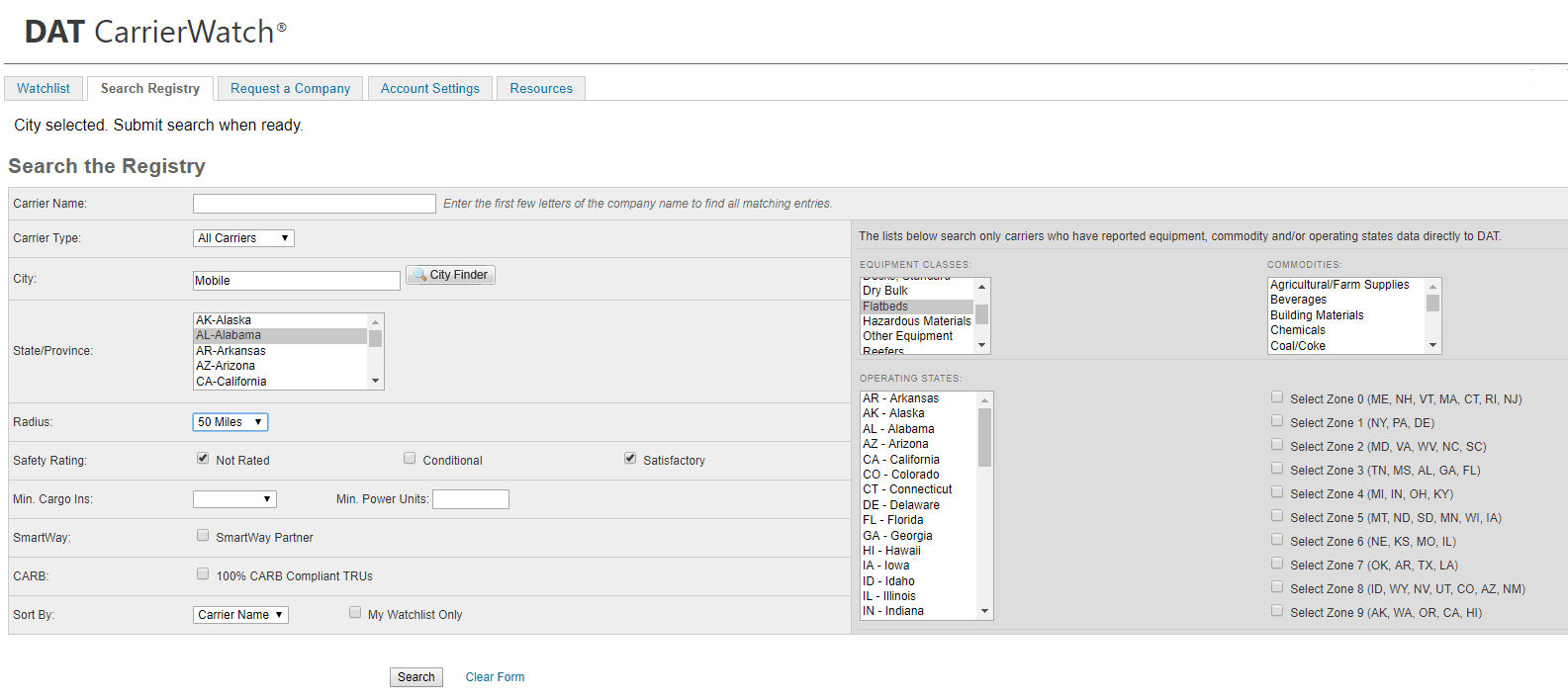Image resolution: width=1568 pixels, height=700 pixels.
Task: Open the Radius 50 Miles dropdown
Action: click(230, 422)
